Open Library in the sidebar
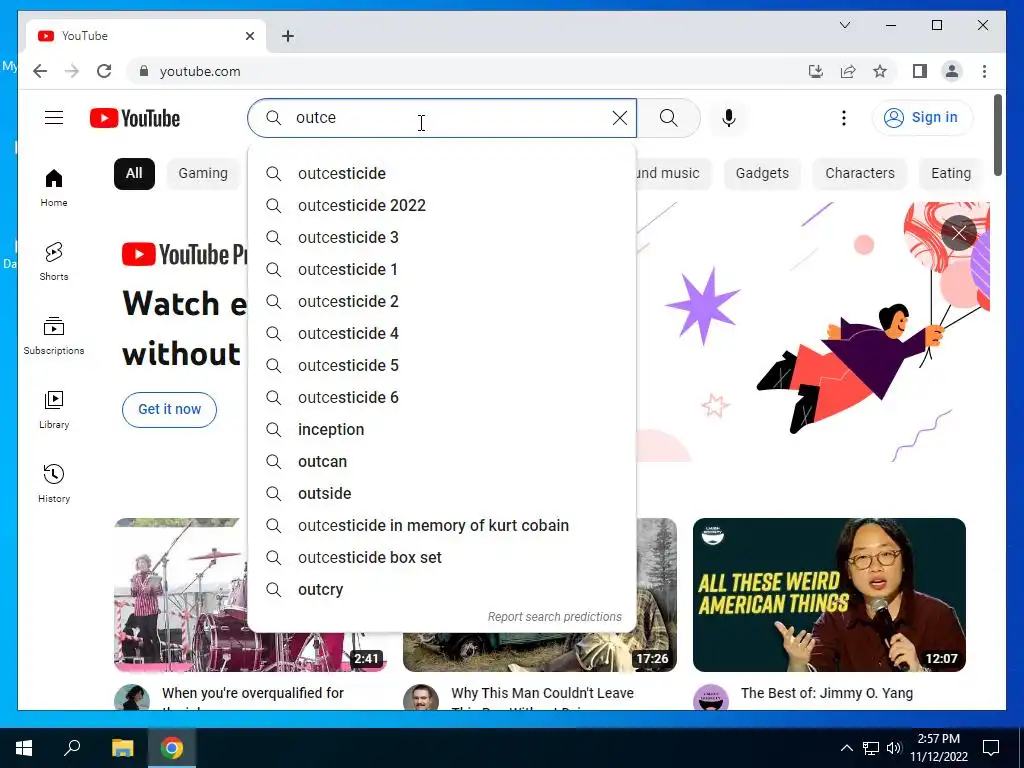 pos(54,409)
